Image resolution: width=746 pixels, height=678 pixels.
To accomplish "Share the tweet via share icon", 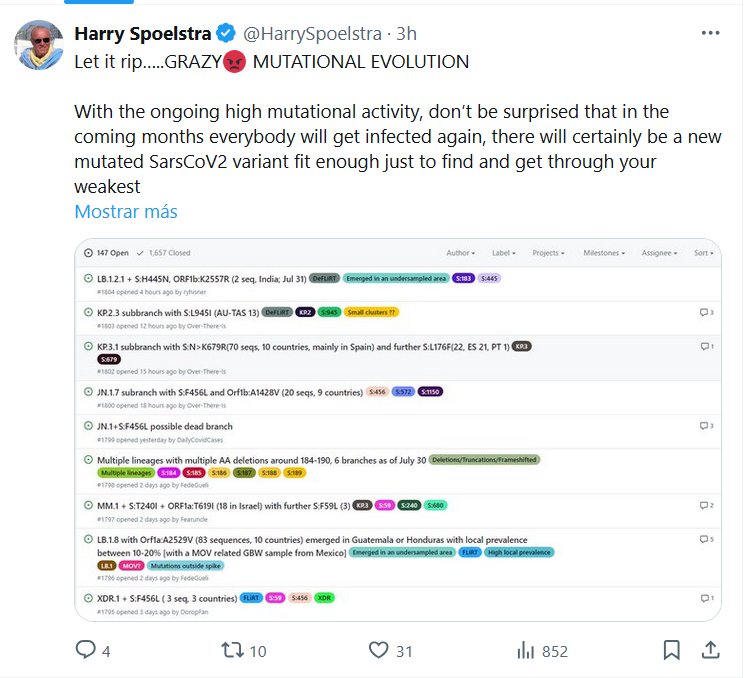I will point(710,650).
